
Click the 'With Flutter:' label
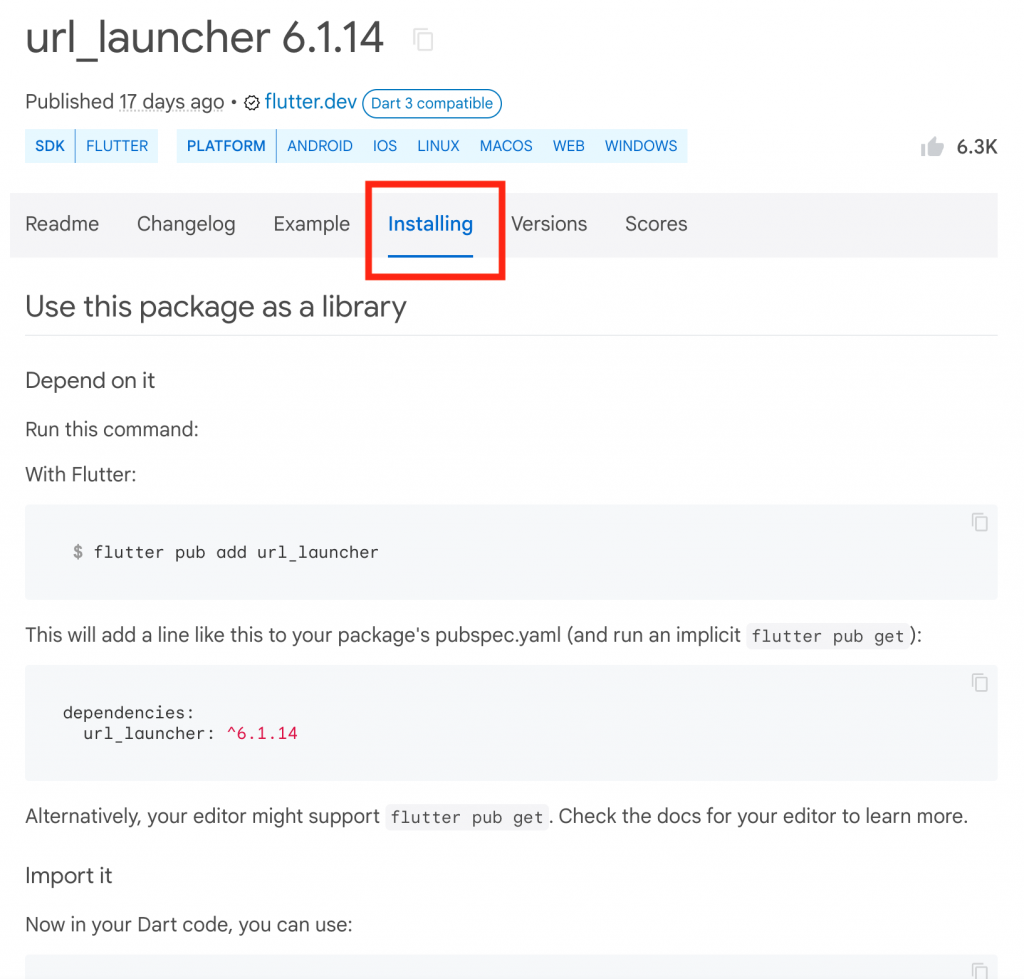(81, 474)
